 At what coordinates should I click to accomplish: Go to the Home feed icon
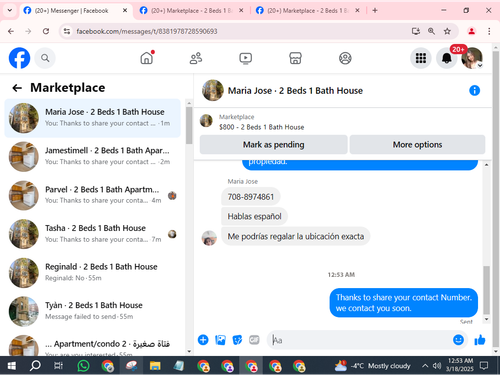click(x=147, y=58)
